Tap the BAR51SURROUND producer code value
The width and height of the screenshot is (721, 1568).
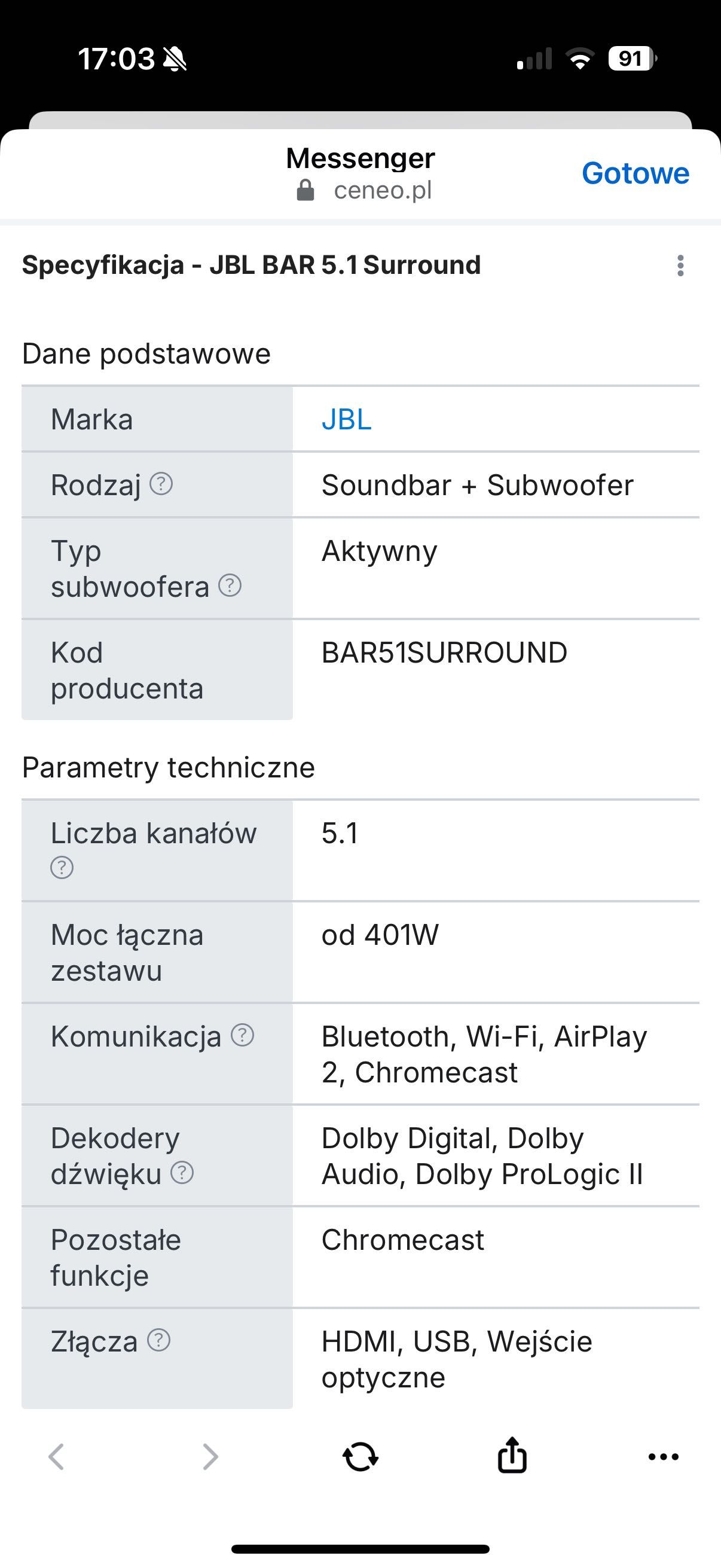[x=444, y=652]
